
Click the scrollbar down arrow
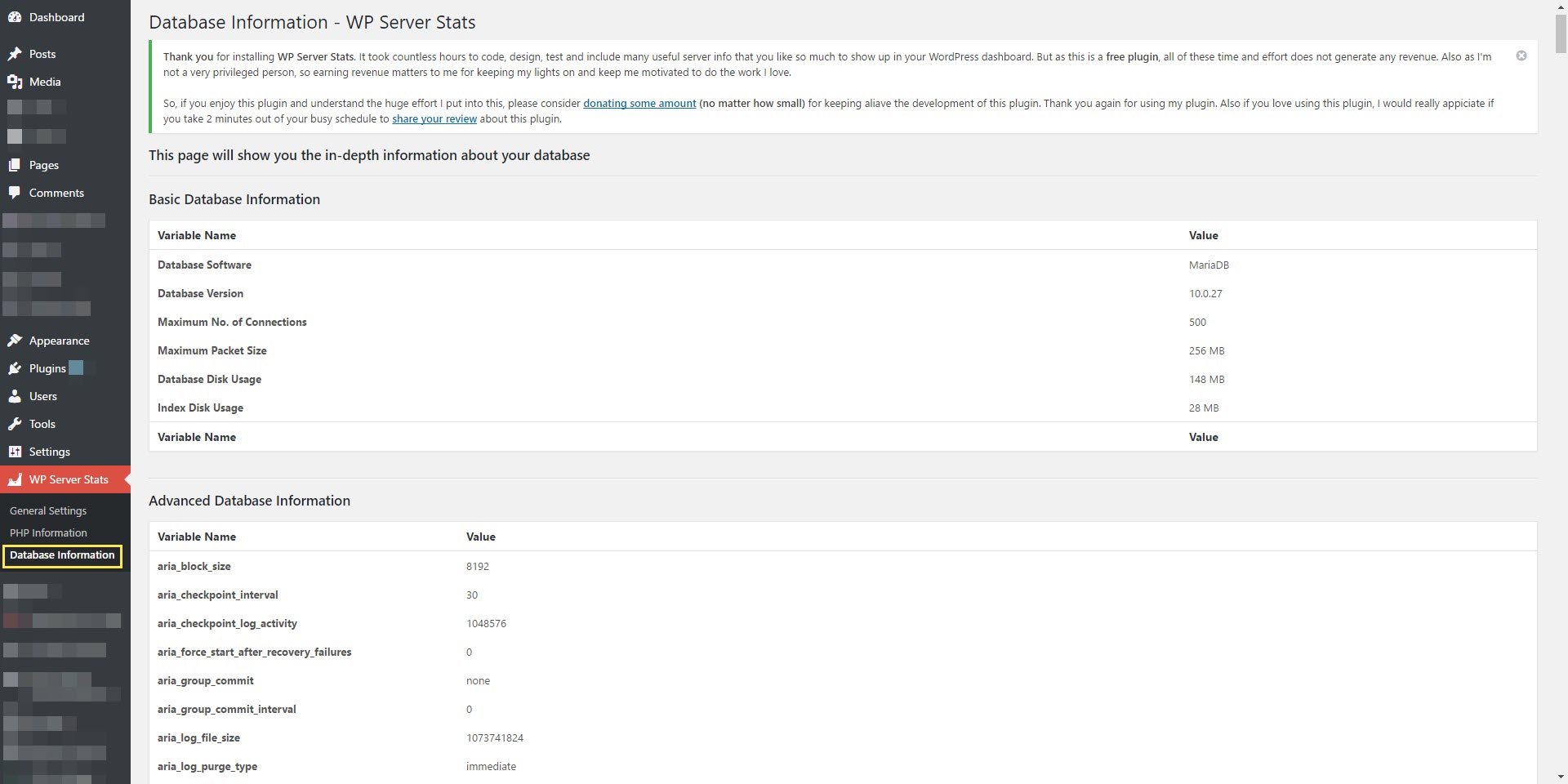[1560, 777]
